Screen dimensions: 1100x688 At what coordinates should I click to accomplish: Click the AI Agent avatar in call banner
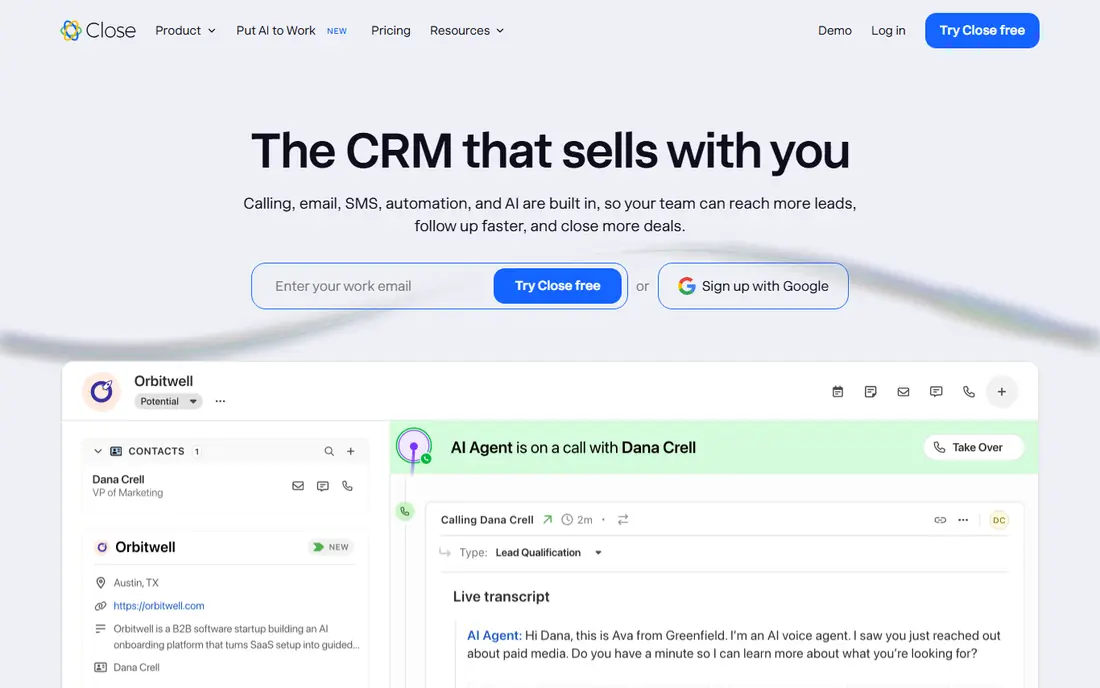point(414,446)
